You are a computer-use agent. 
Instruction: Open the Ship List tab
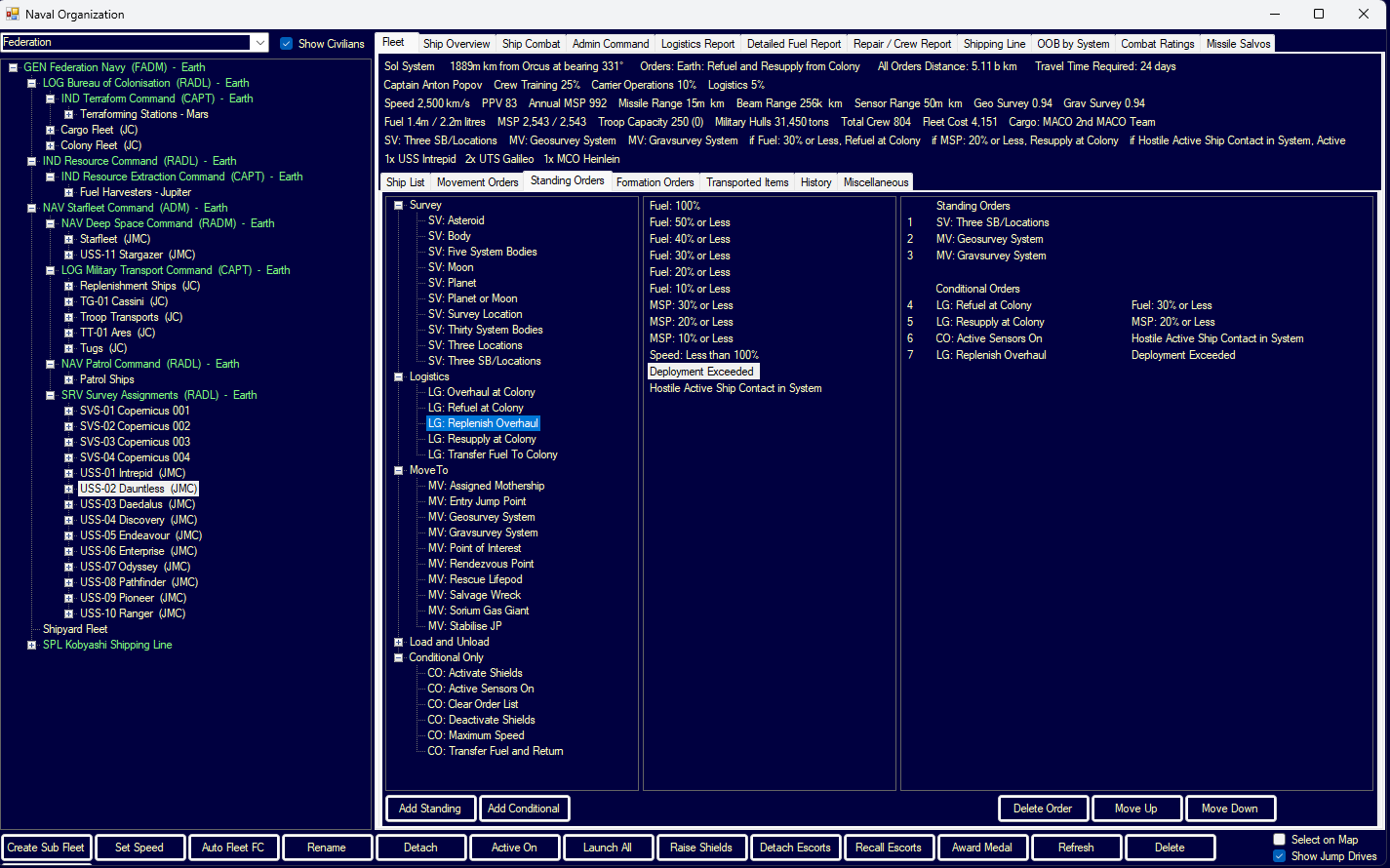point(406,182)
